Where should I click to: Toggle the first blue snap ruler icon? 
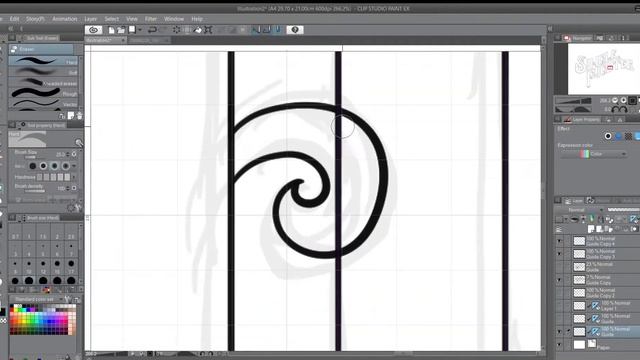pos(256,30)
